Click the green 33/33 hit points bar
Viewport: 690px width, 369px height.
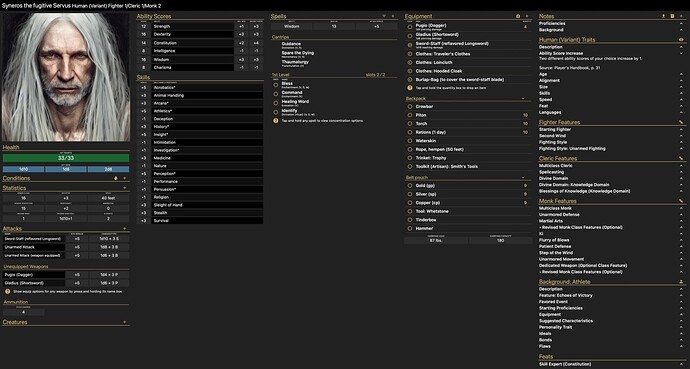(66, 158)
